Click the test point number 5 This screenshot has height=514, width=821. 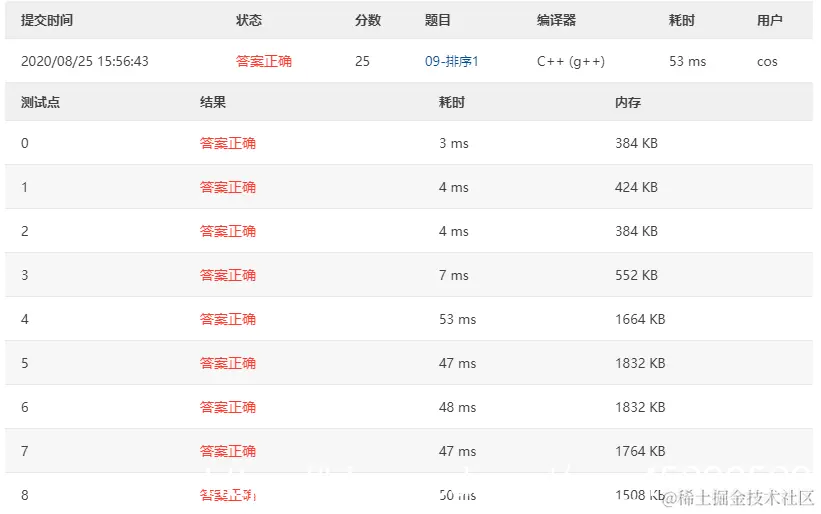click(x=25, y=363)
